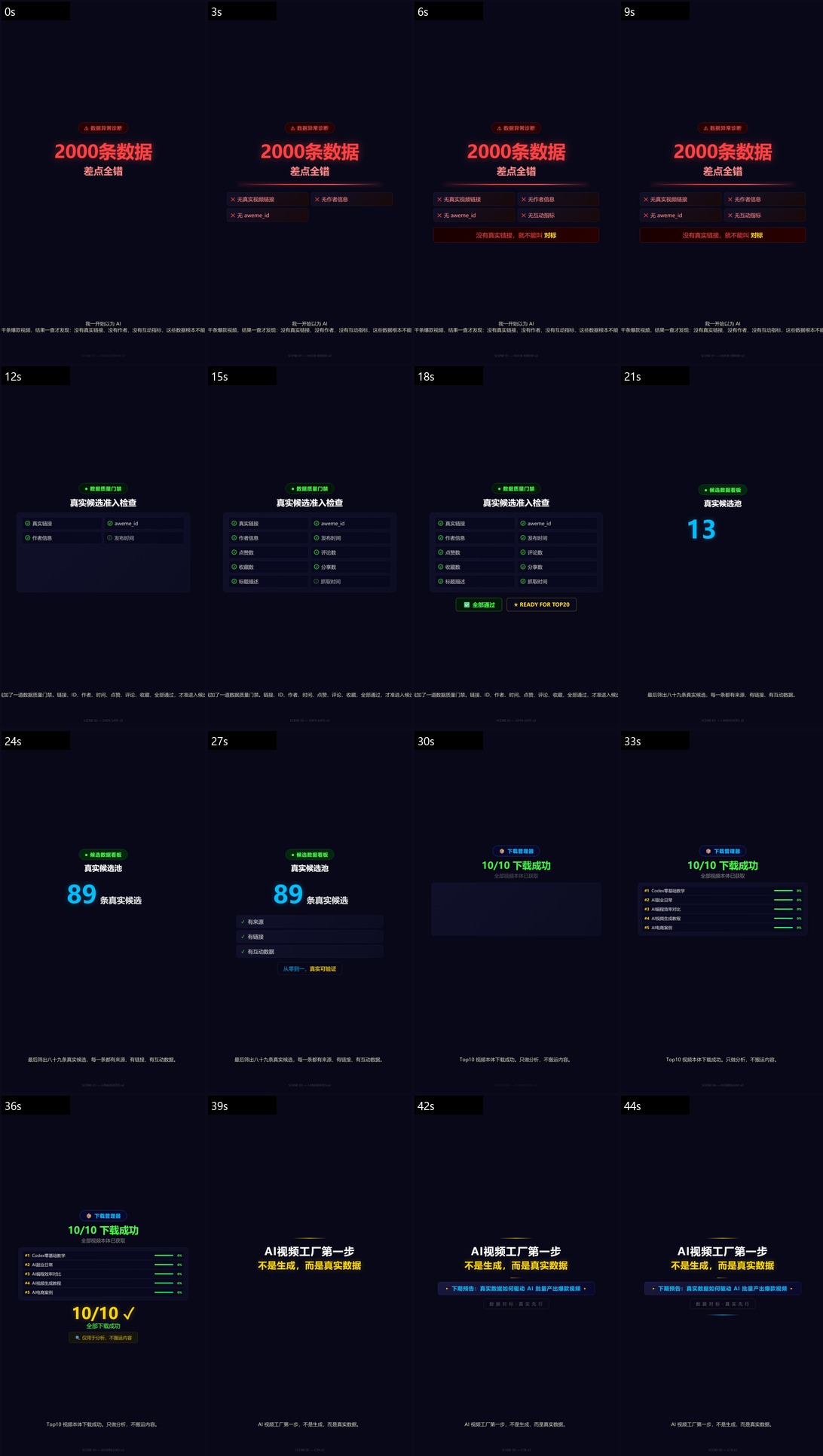Click the 数据对标·真实先行 tag in the 42s frame
The width and height of the screenshot is (823, 1456).
[x=516, y=1304]
